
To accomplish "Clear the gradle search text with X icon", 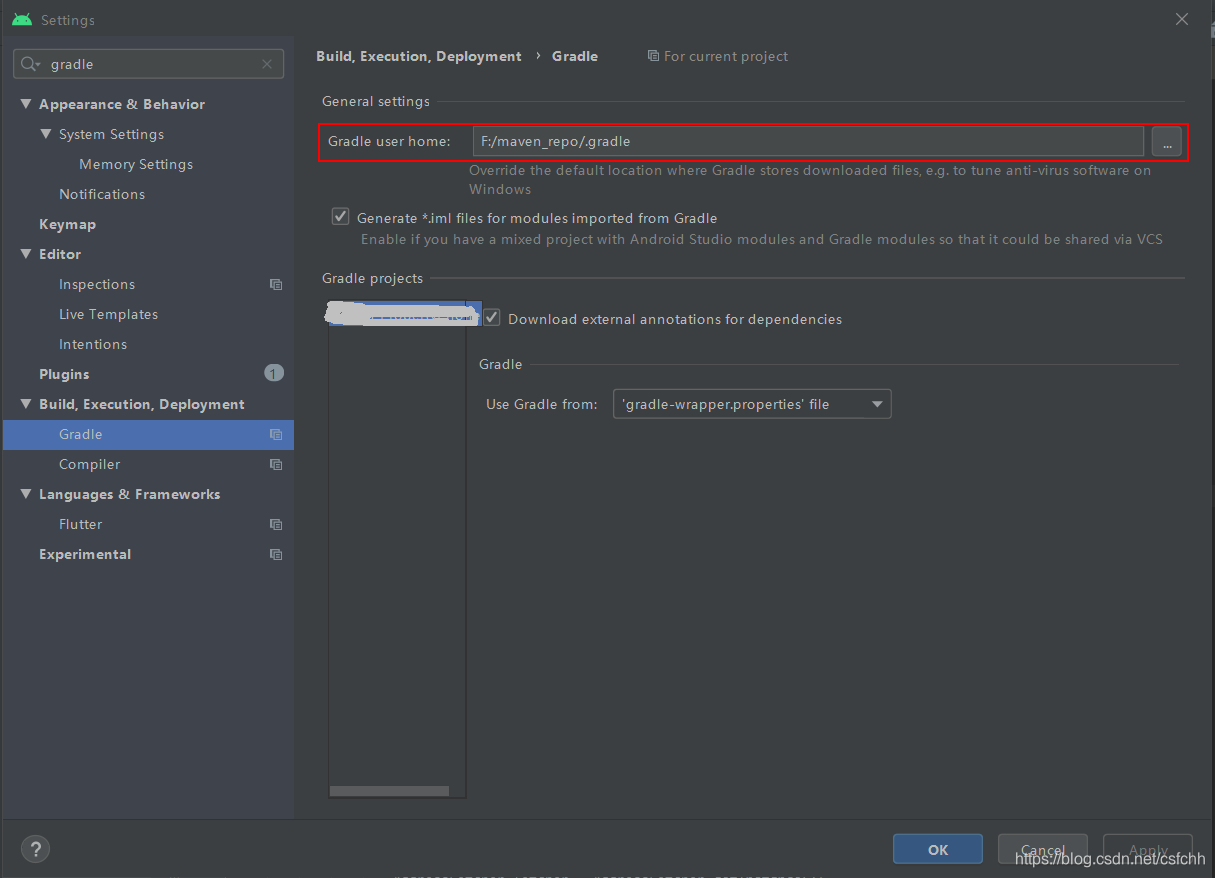I will pos(267,64).
